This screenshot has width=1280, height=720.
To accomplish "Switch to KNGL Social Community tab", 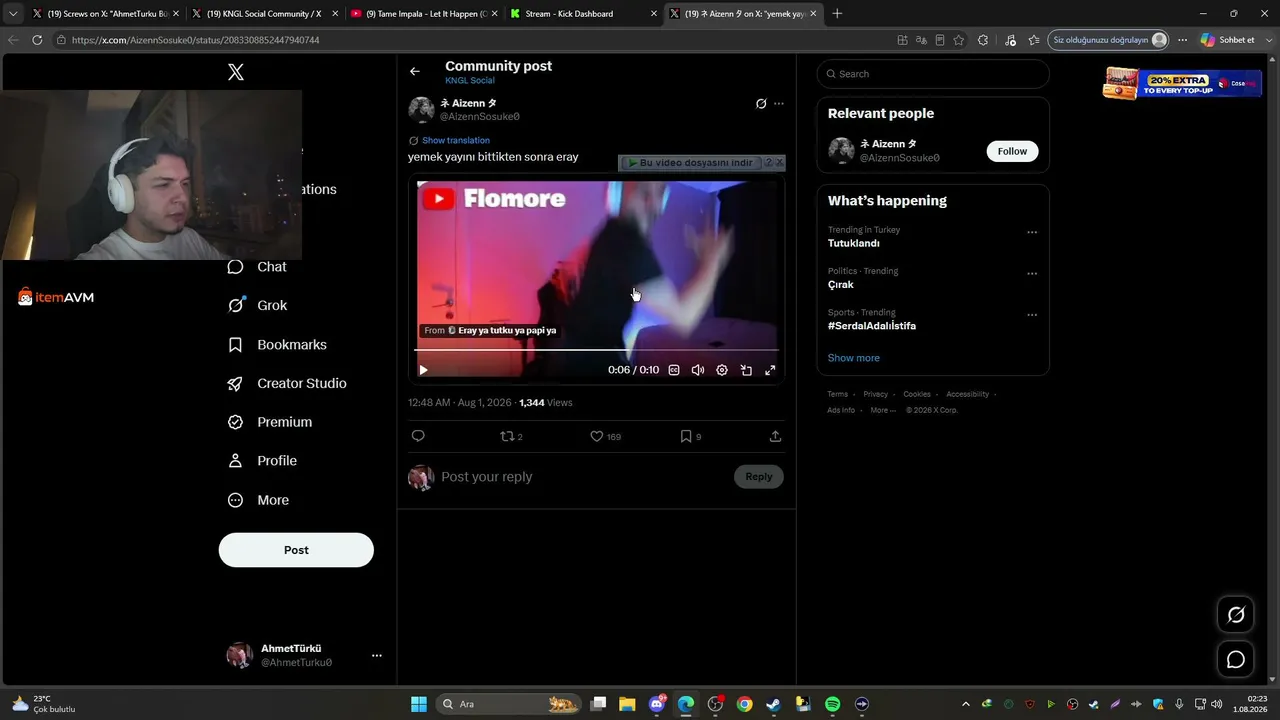I will click(x=263, y=14).
